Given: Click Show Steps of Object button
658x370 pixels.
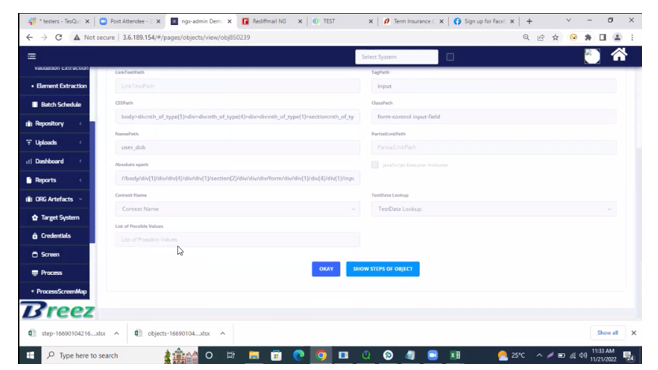Looking at the screenshot, I should [x=383, y=269].
